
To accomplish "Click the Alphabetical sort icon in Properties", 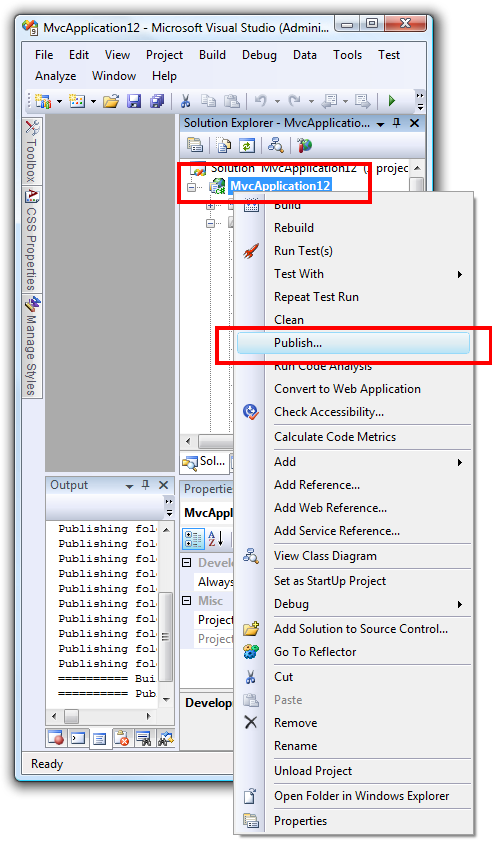I will (x=216, y=539).
